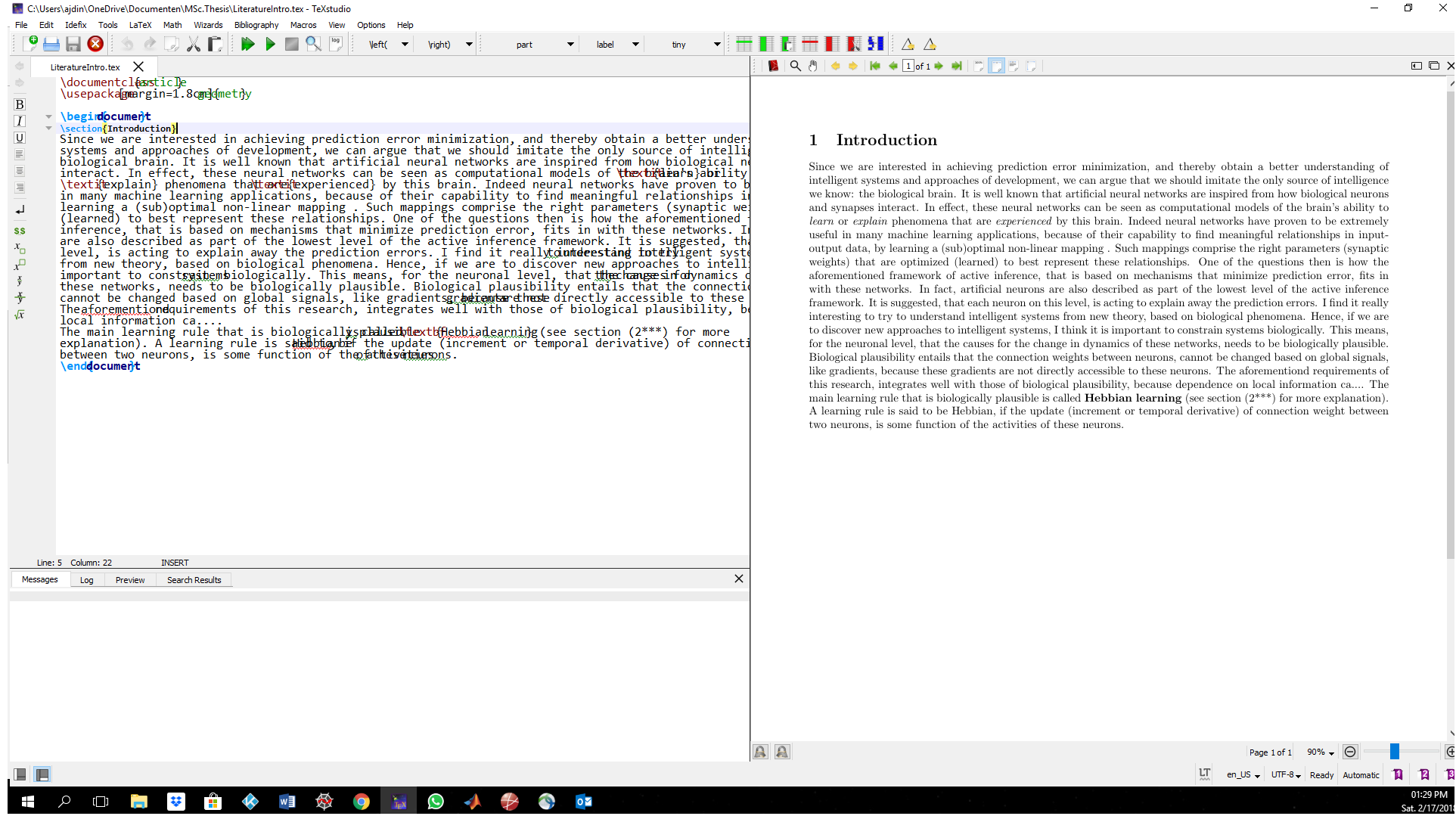Save the document with the floppy disk icon
Image resolution: width=1456 pixels, height=816 pixels.
click(x=73, y=45)
